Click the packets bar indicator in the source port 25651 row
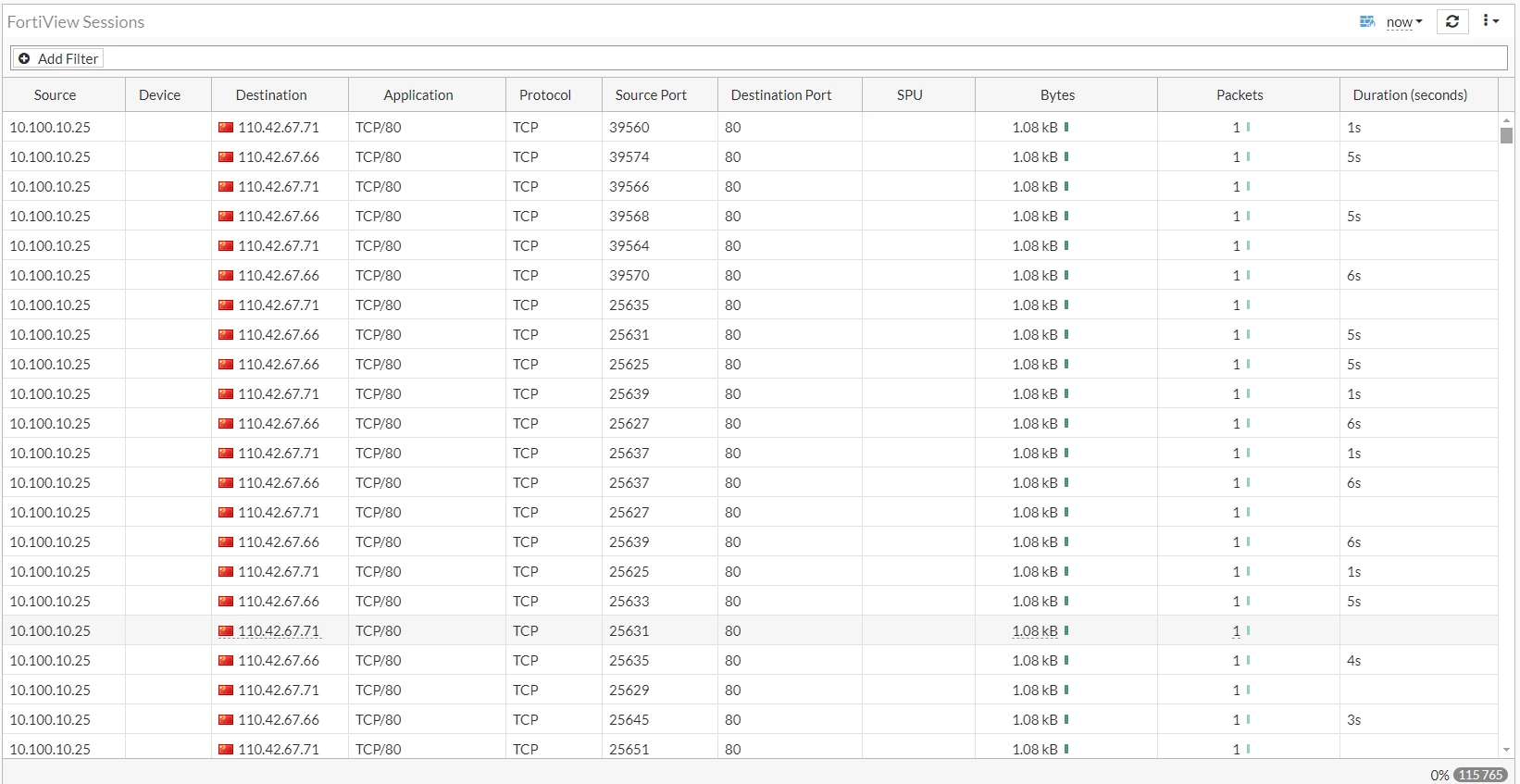The image size is (1520, 784). [1248, 749]
